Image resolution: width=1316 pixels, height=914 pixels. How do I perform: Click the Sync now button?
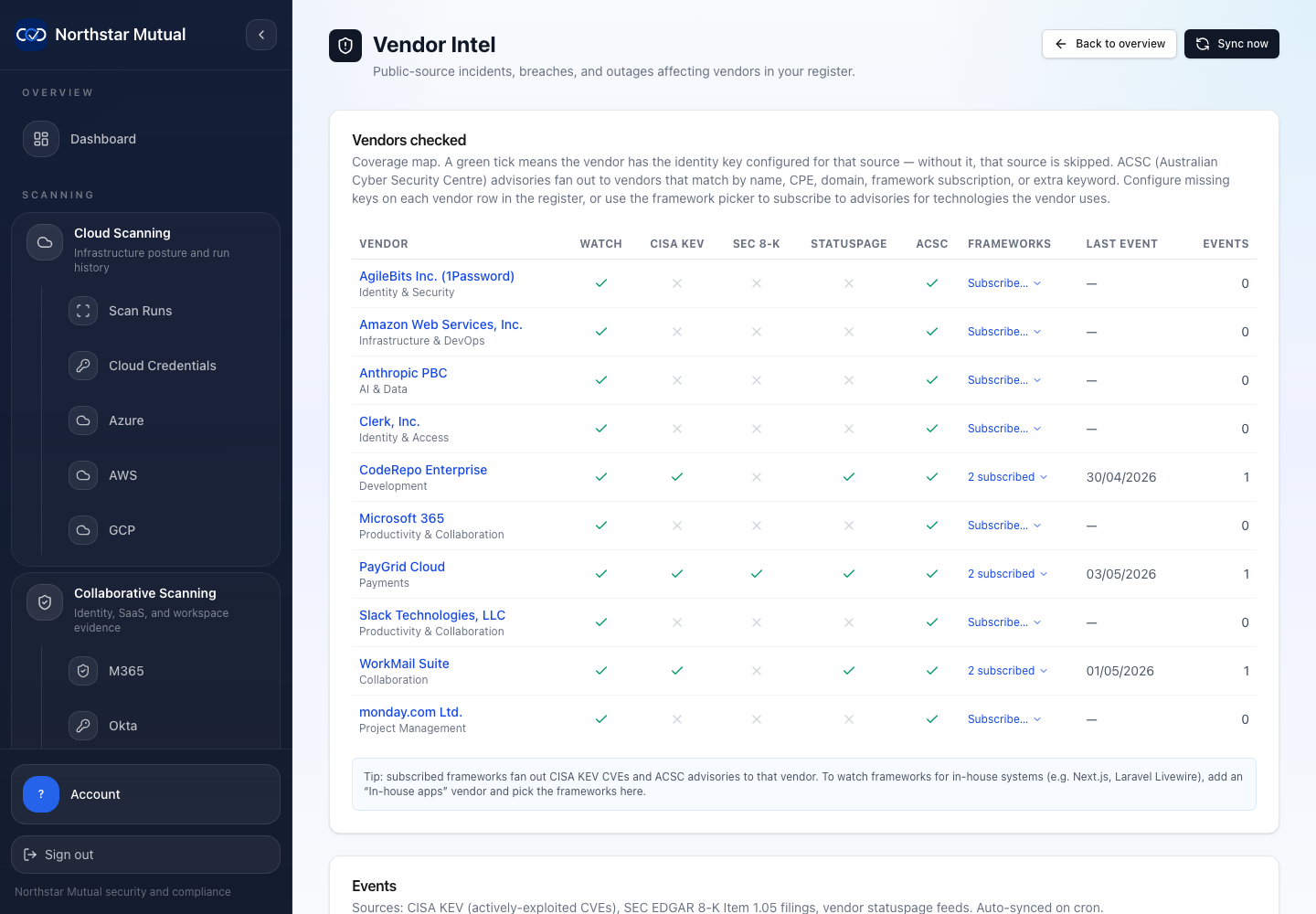click(1232, 44)
